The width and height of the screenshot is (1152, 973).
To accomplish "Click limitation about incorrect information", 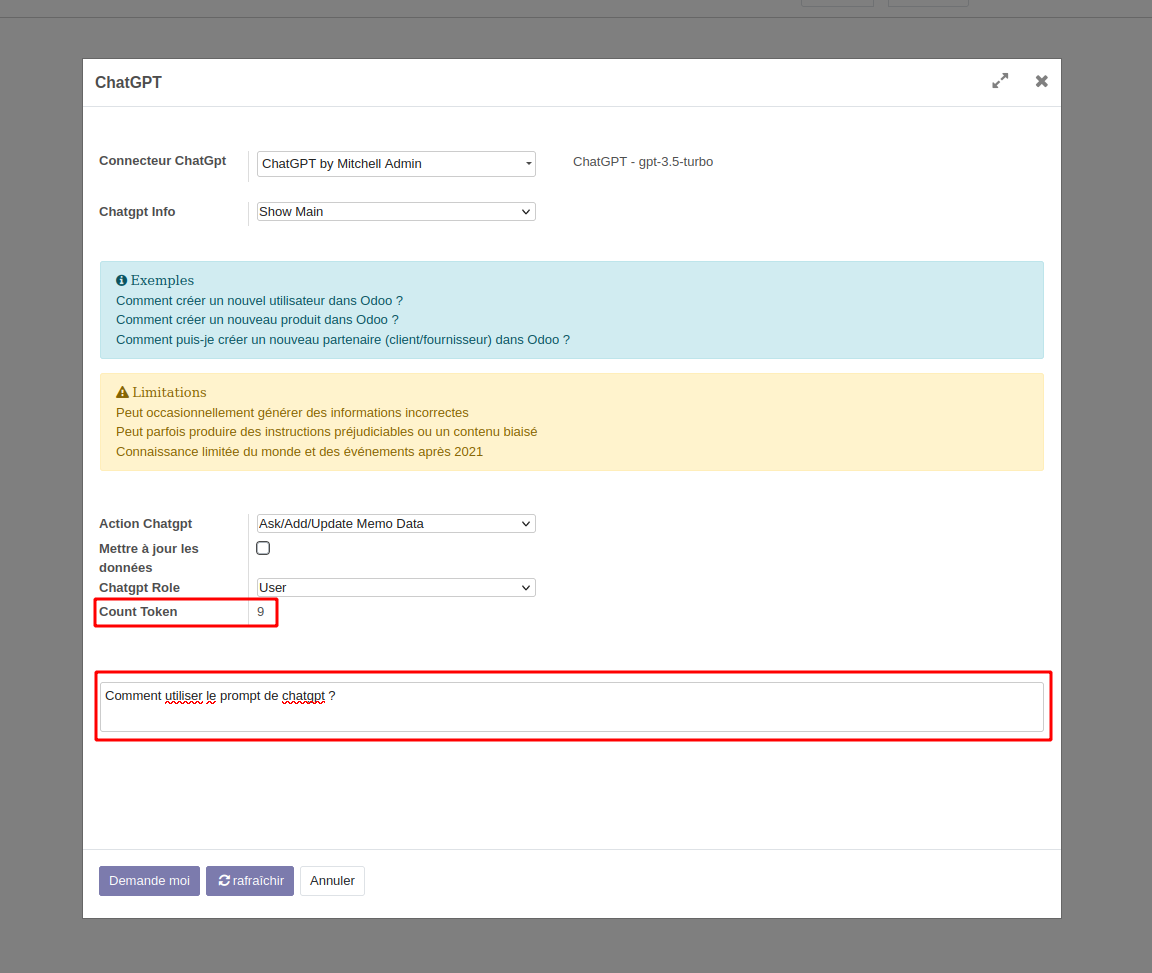I will coord(292,413).
